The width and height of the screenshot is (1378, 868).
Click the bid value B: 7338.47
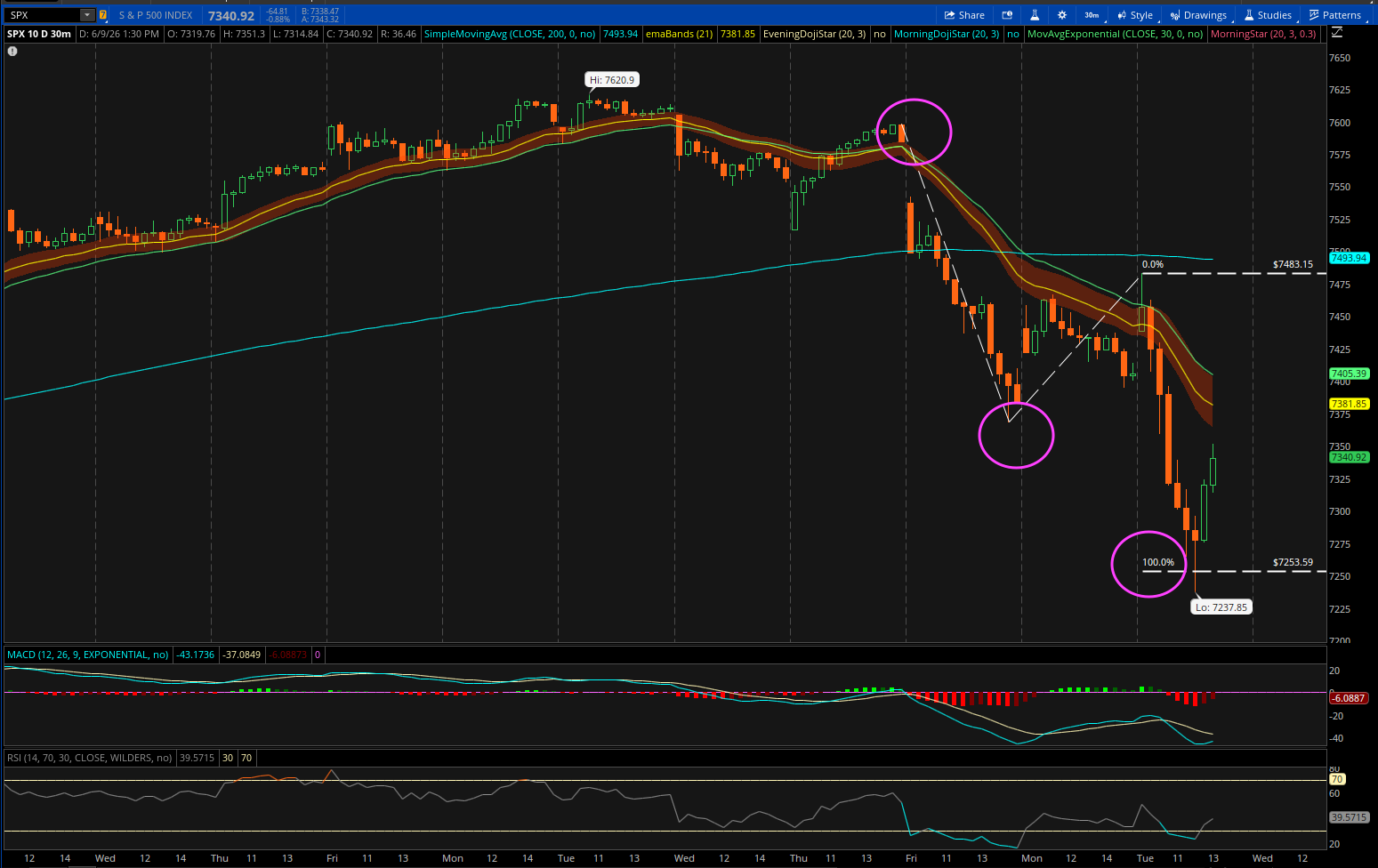320,12
